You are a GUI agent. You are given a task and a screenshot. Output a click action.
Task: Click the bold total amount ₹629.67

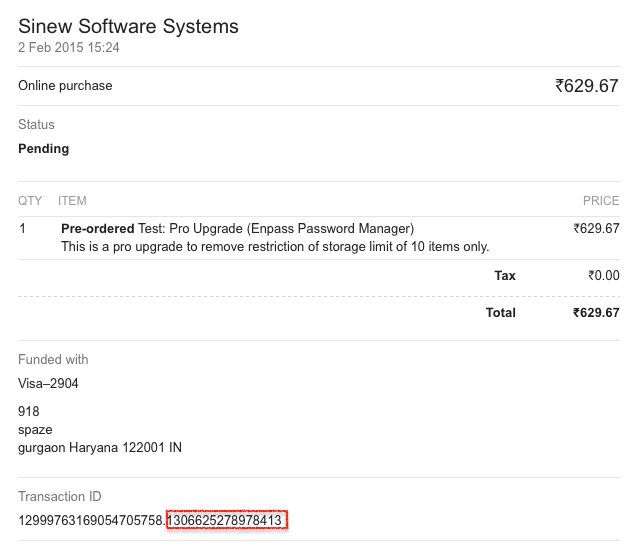(596, 313)
